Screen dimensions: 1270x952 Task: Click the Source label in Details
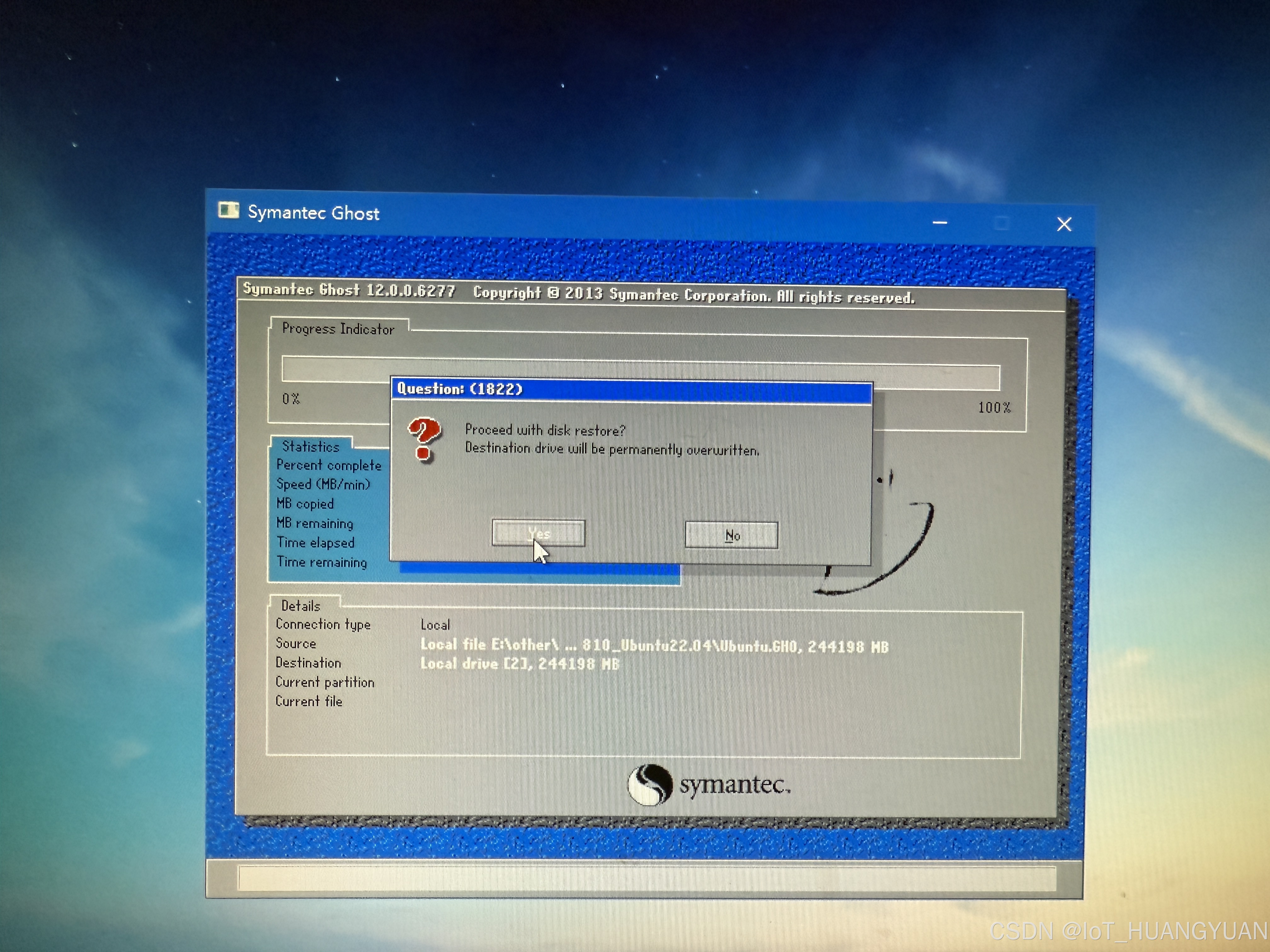[296, 643]
